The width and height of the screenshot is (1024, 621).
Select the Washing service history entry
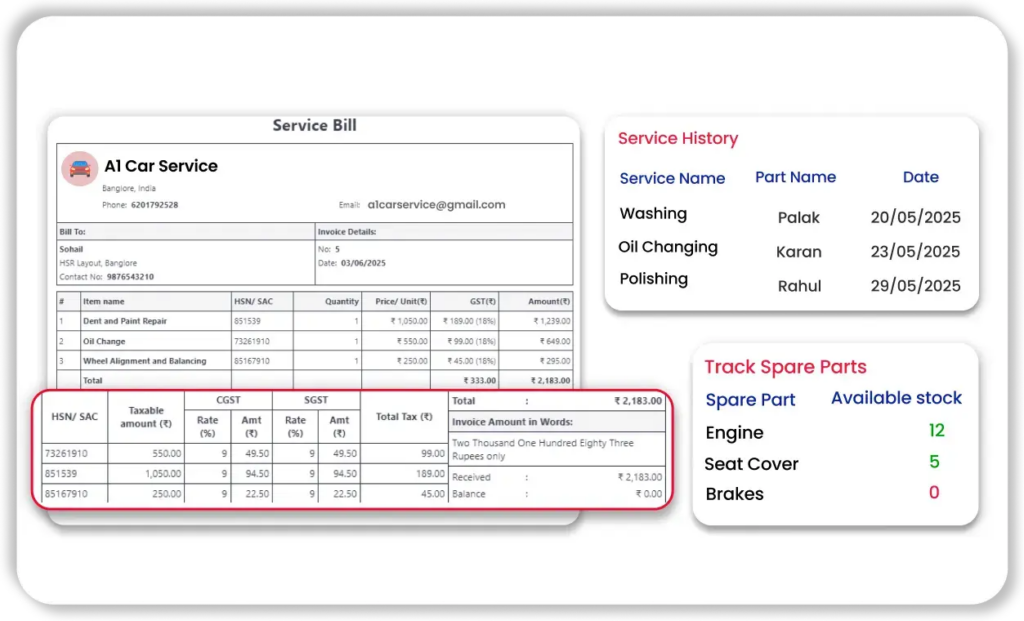(x=653, y=214)
